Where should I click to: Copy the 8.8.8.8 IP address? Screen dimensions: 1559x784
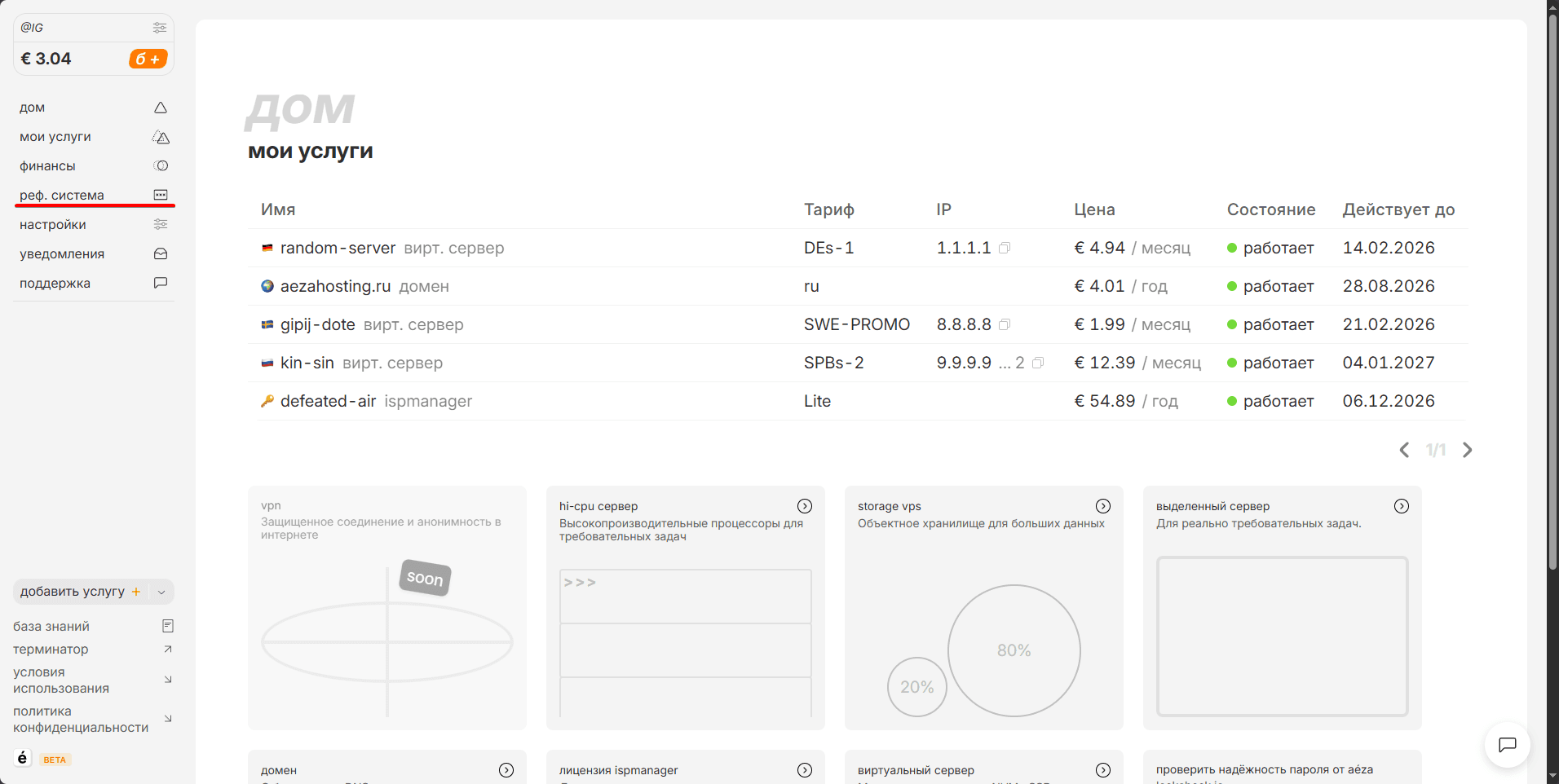[x=1005, y=324]
